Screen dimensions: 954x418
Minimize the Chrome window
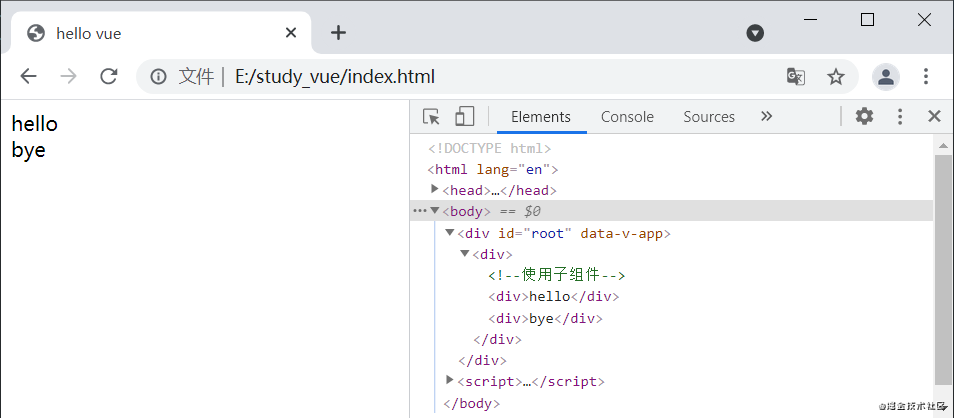coord(810,20)
